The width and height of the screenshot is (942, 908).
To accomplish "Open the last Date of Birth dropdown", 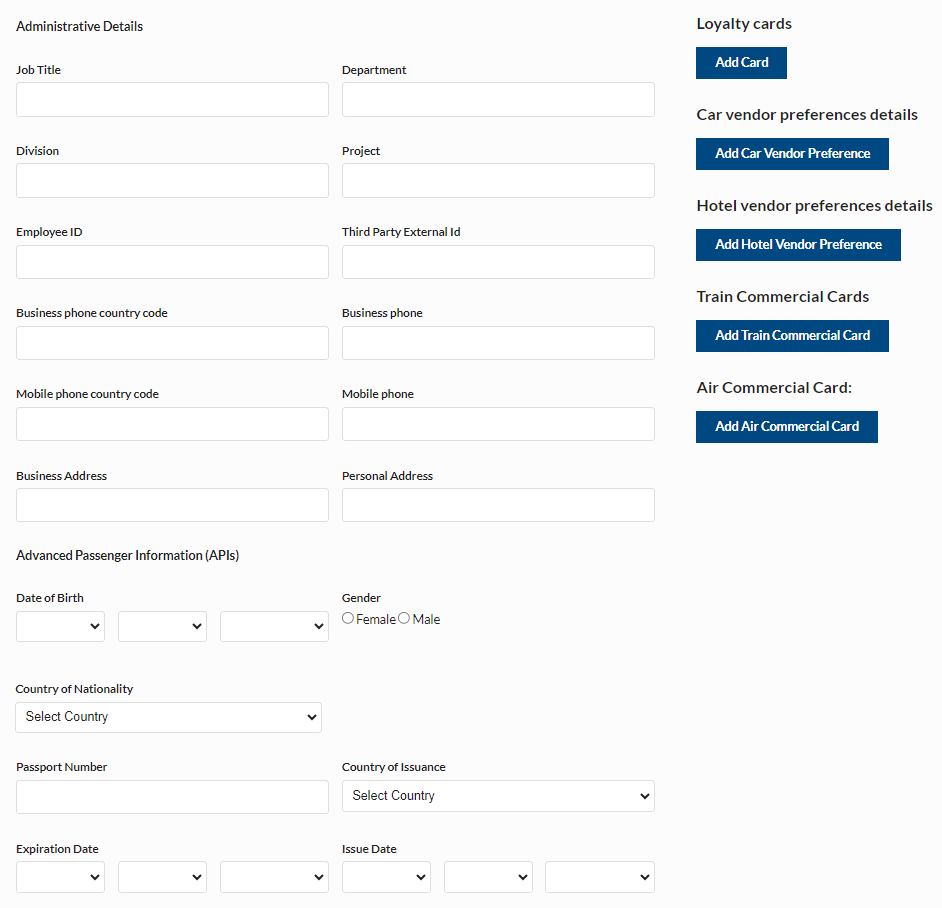I will [x=274, y=626].
